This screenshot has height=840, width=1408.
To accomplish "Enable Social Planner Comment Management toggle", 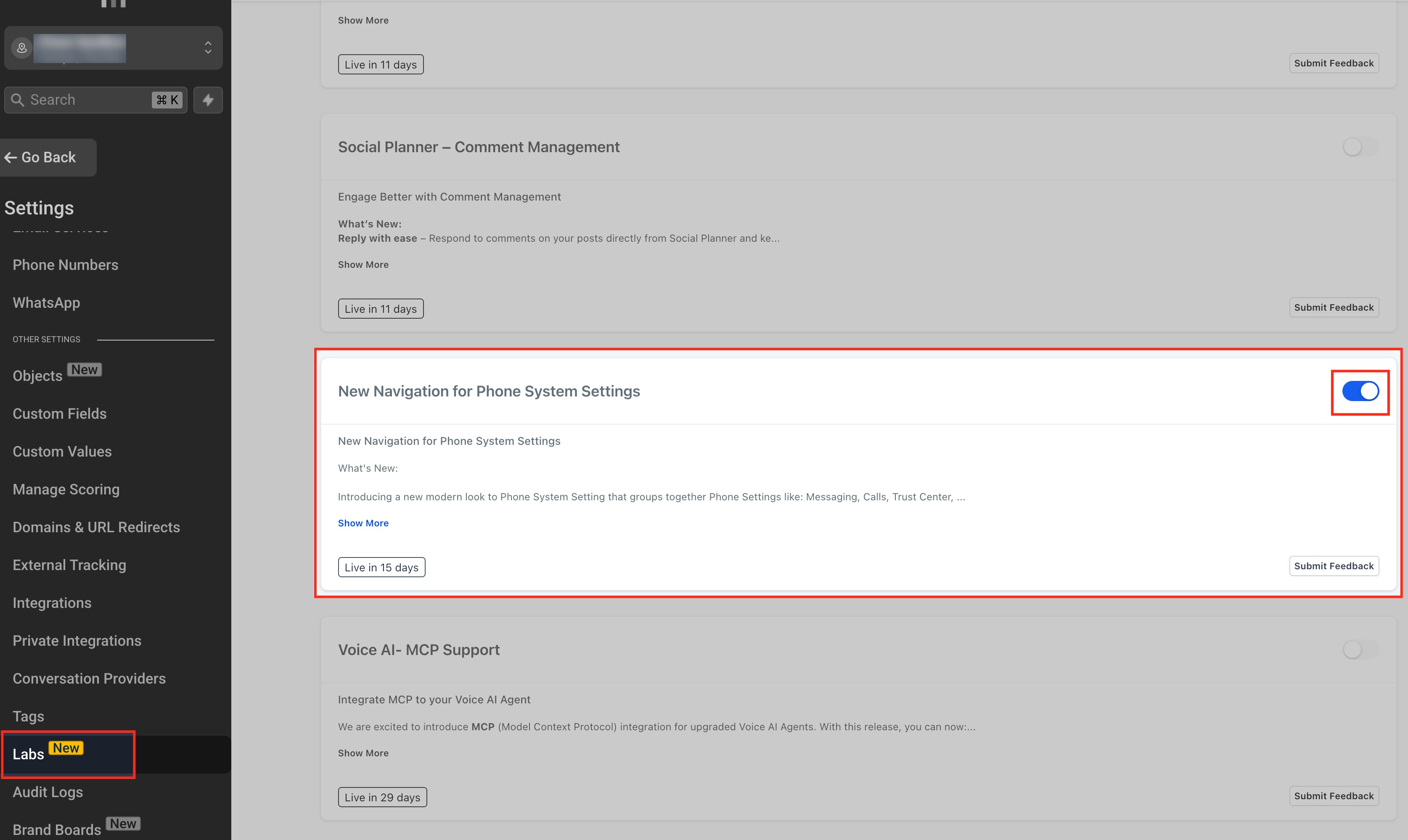I will 1360,147.
